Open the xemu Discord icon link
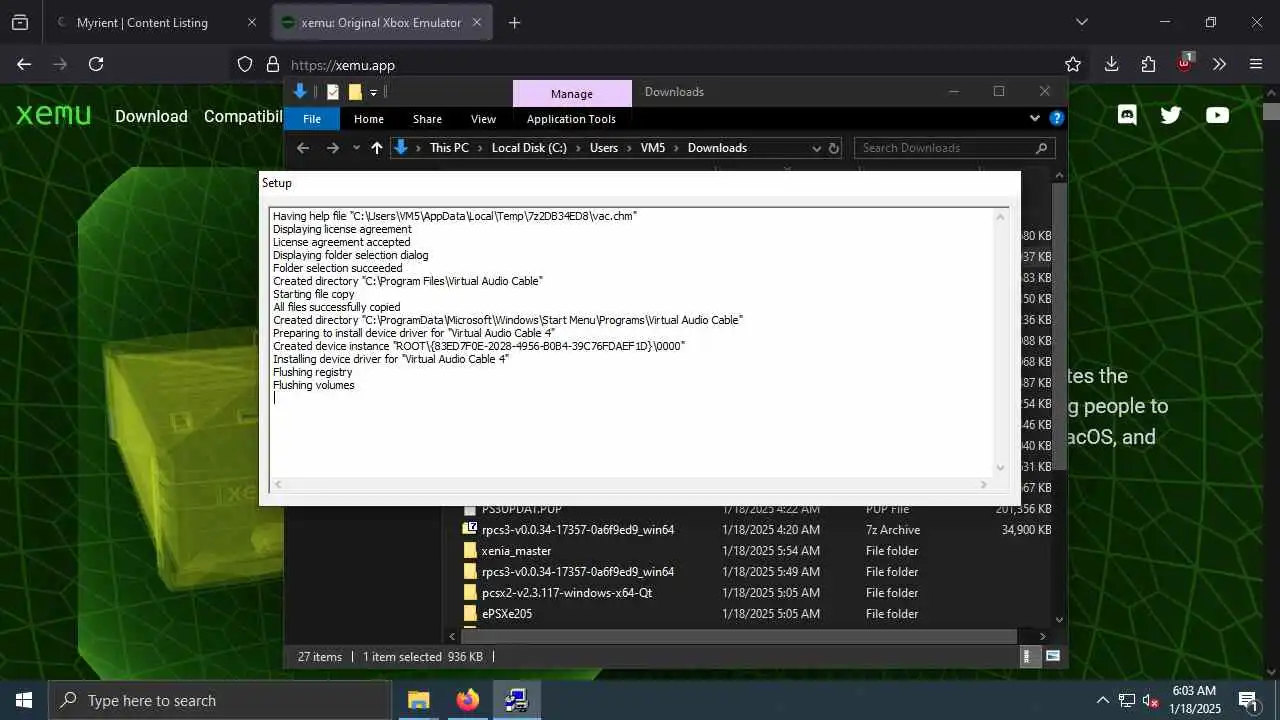The width and height of the screenshot is (1280, 720). [1127, 115]
